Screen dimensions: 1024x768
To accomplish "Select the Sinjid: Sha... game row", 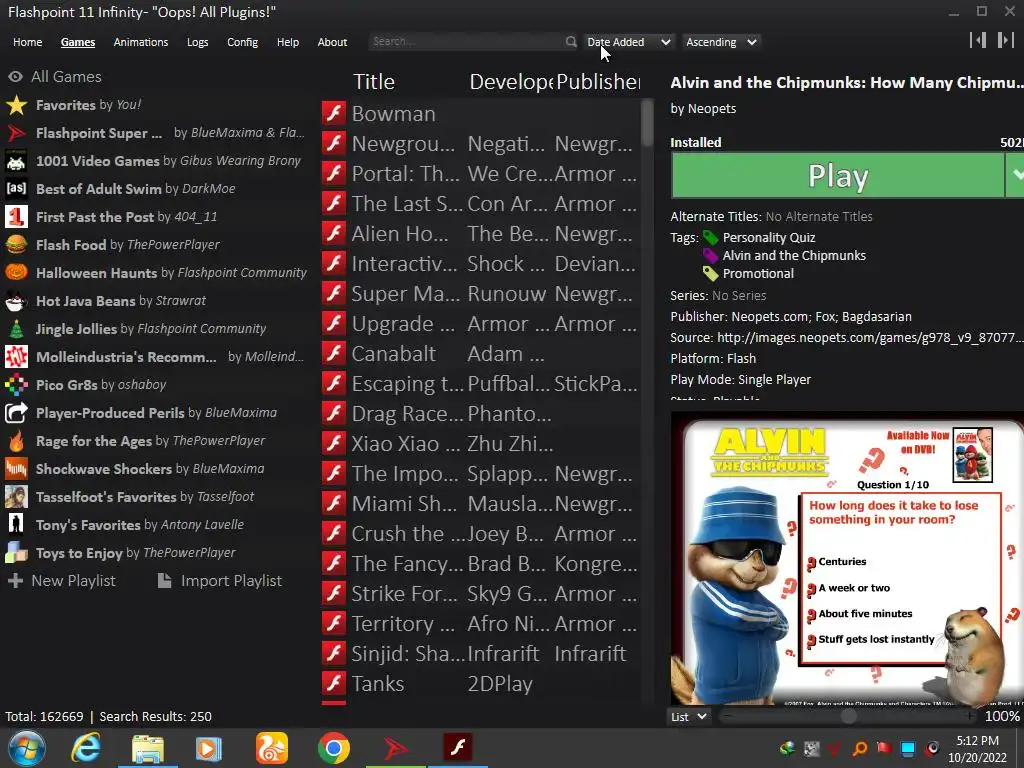I will click(x=480, y=653).
